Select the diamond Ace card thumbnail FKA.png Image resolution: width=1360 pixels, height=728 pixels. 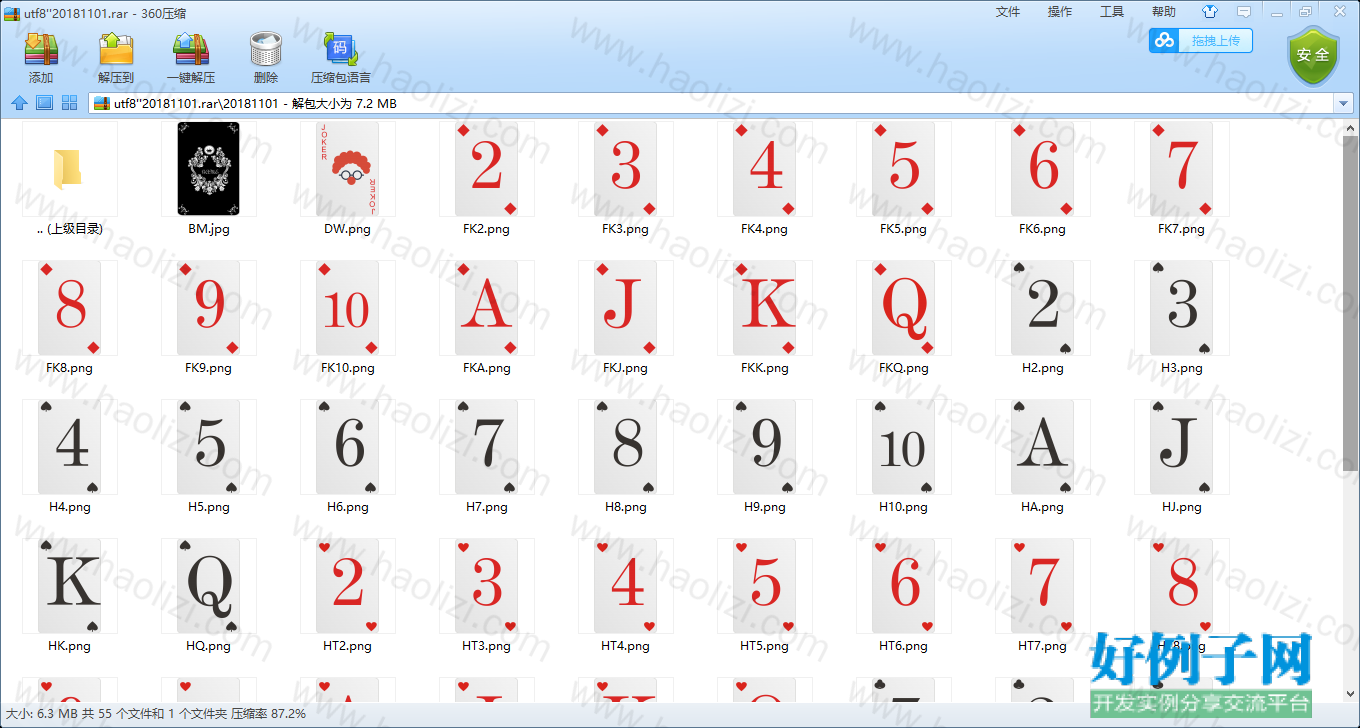click(487, 308)
